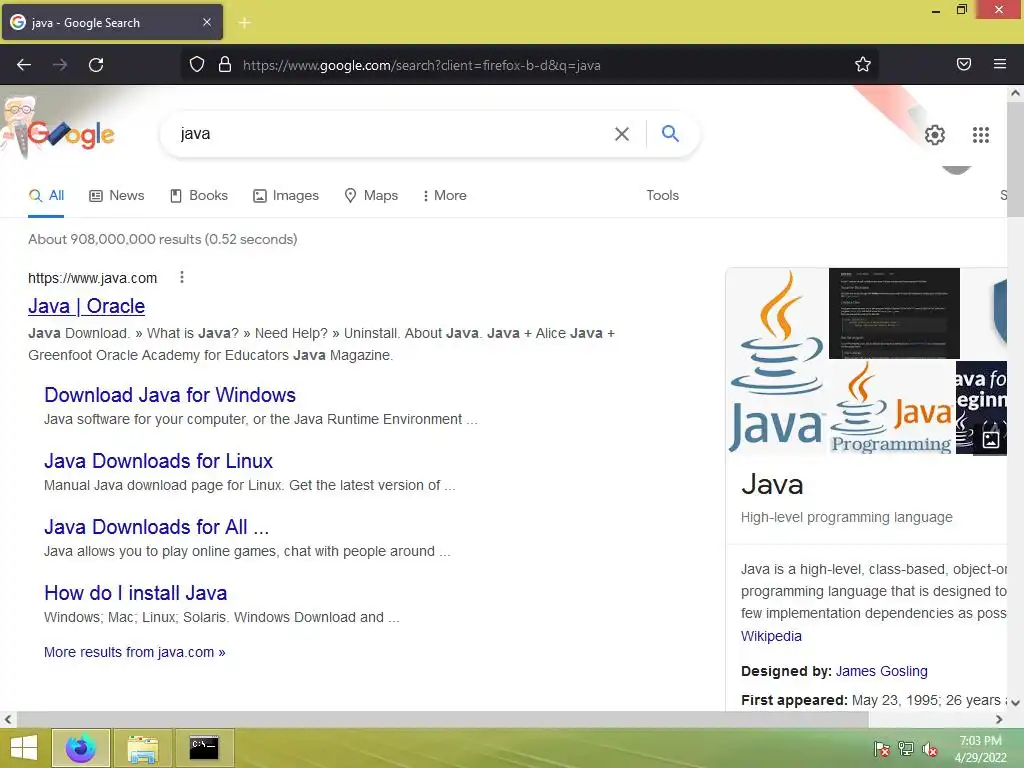Open the Firefox hamburger menu
This screenshot has height=768, width=1024.
tap(999, 64)
